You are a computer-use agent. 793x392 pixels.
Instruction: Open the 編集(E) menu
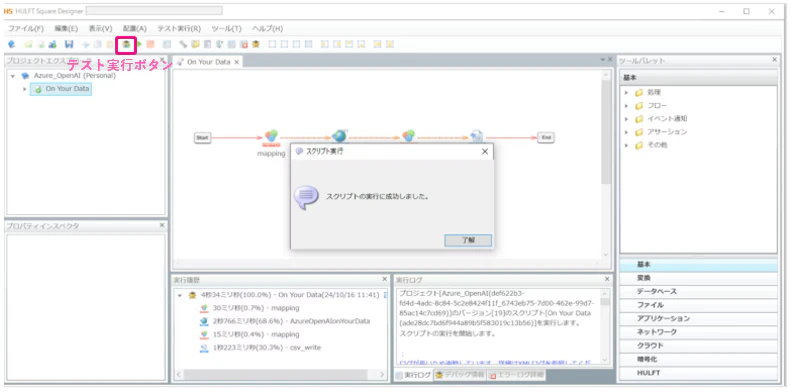(x=66, y=29)
